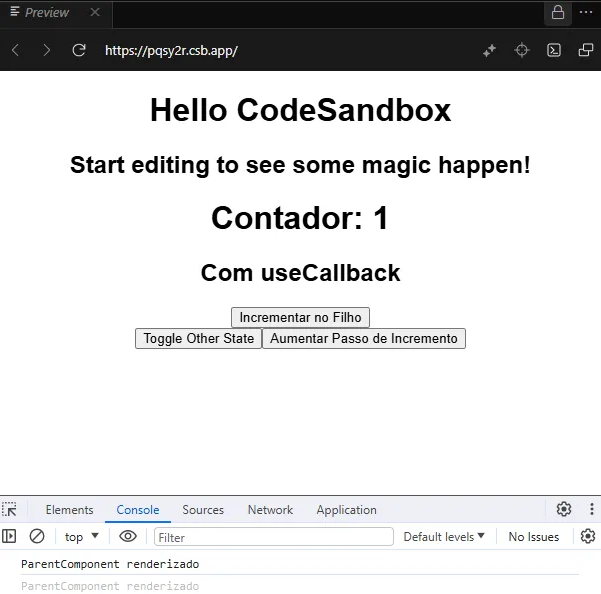The width and height of the screenshot is (601, 594).
Task: Click the crosshair inspect icon in the preview toolbar
Action: pyautogui.click(x=522, y=51)
